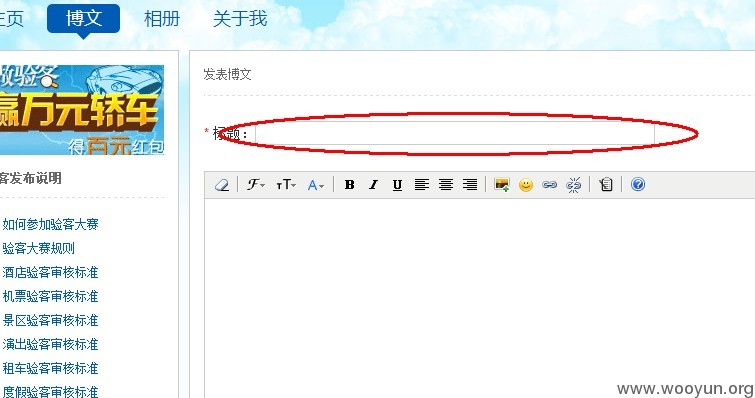755x398 pixels.
Task: Open 演出验客审核标准 link
Action: click(51, 345)
